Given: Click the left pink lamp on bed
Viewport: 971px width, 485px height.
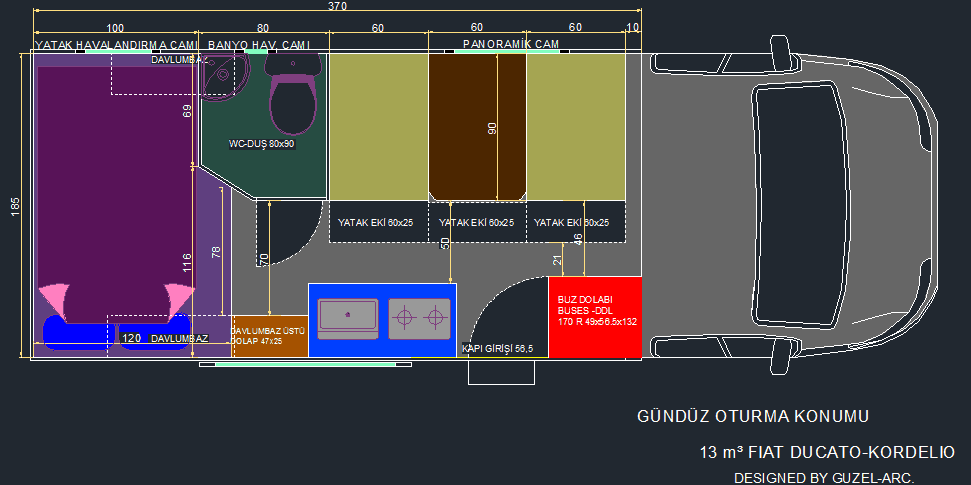Looking at the screenshot, I should [54, 299].
